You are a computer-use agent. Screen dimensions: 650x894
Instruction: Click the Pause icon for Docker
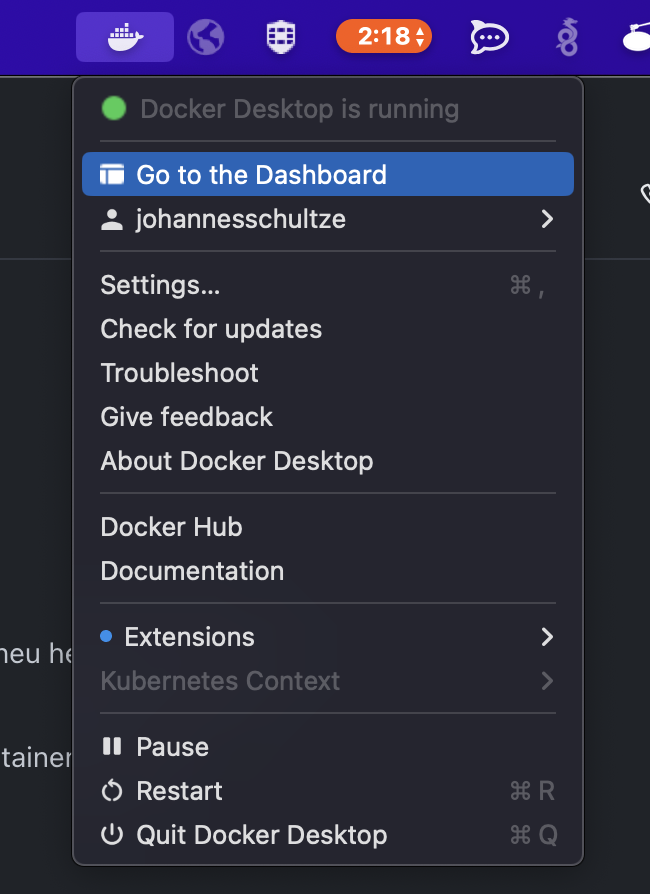(x=112, y=747)
